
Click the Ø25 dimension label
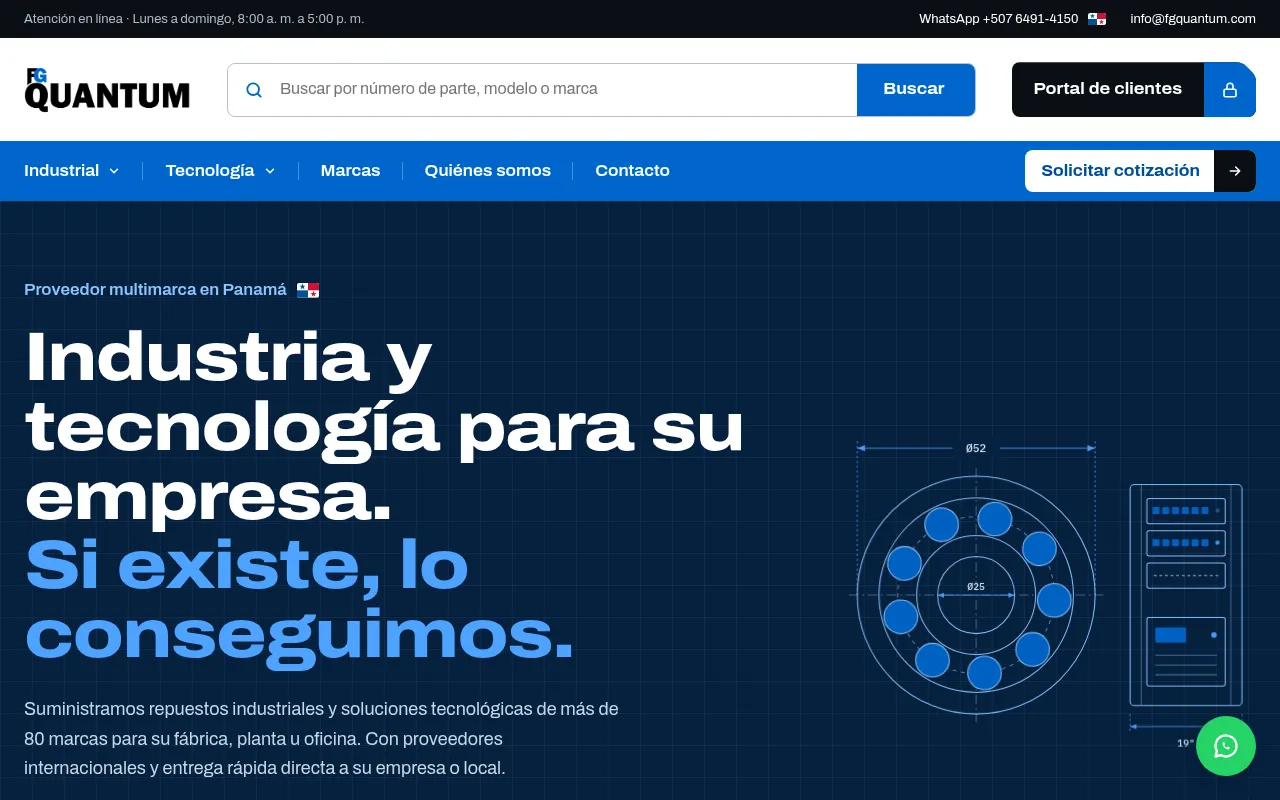coord(976,586)
